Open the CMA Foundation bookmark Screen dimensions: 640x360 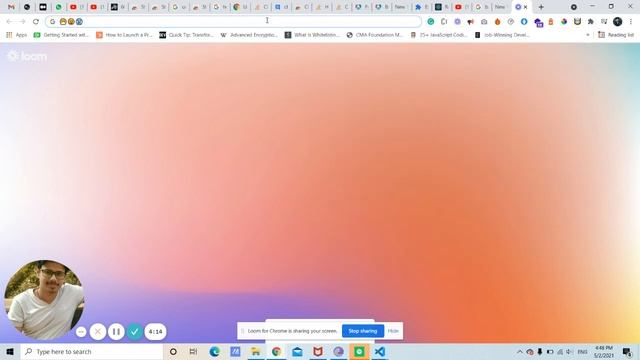(375, 35)
